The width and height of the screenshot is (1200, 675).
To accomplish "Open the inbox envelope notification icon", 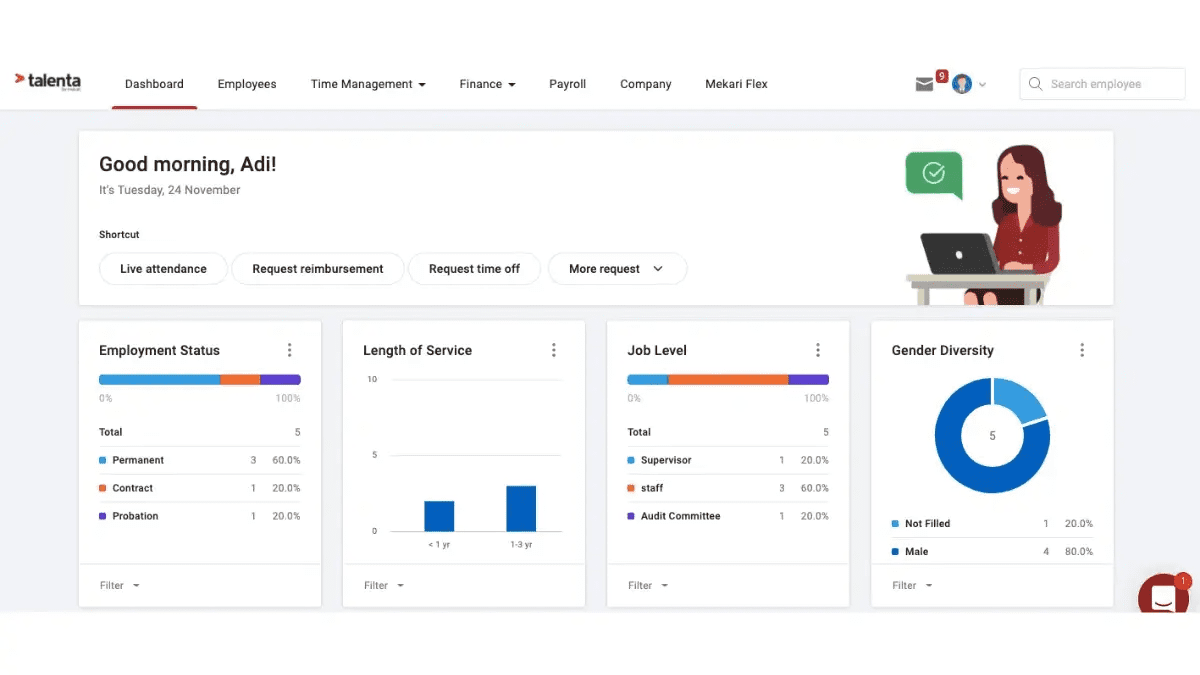I will point(925,85).
